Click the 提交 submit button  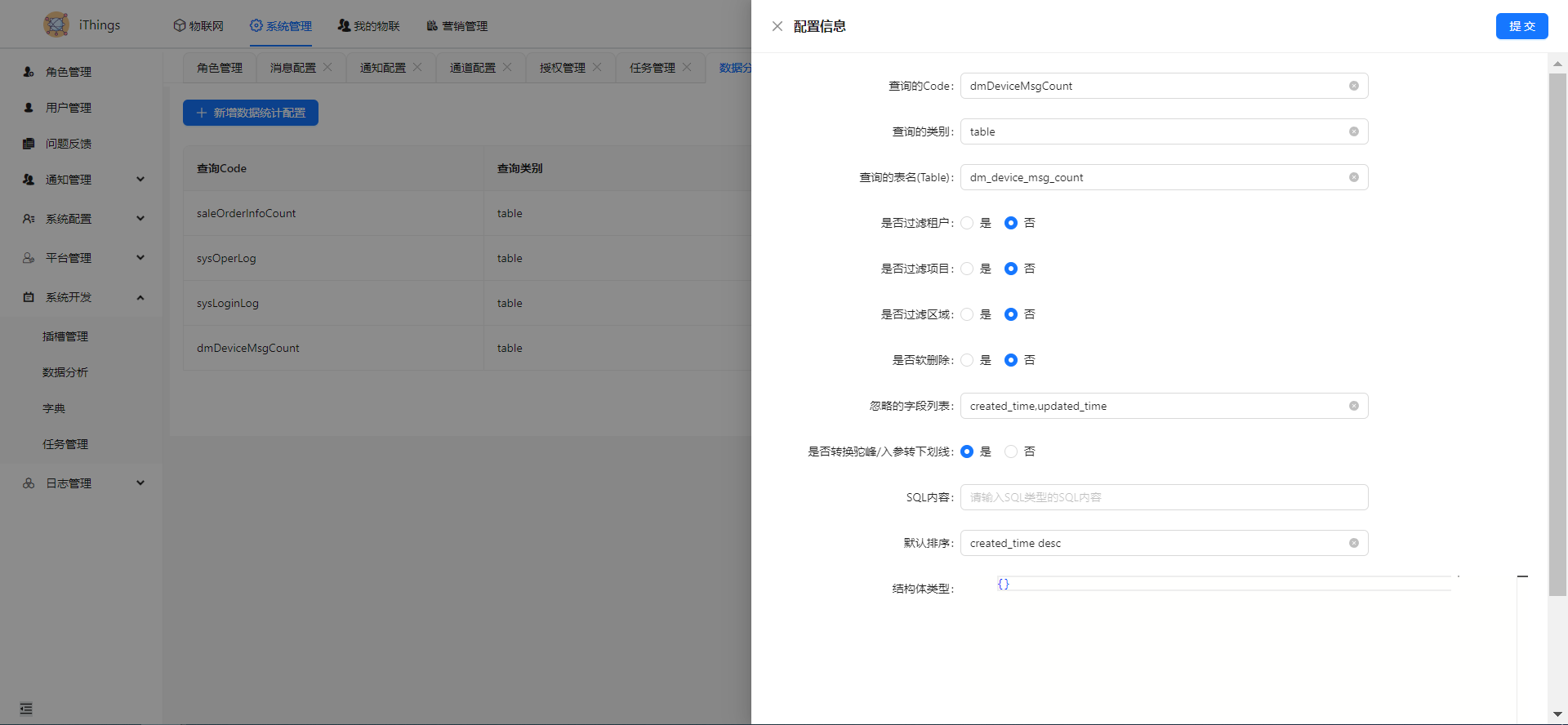pos(1521,26)
